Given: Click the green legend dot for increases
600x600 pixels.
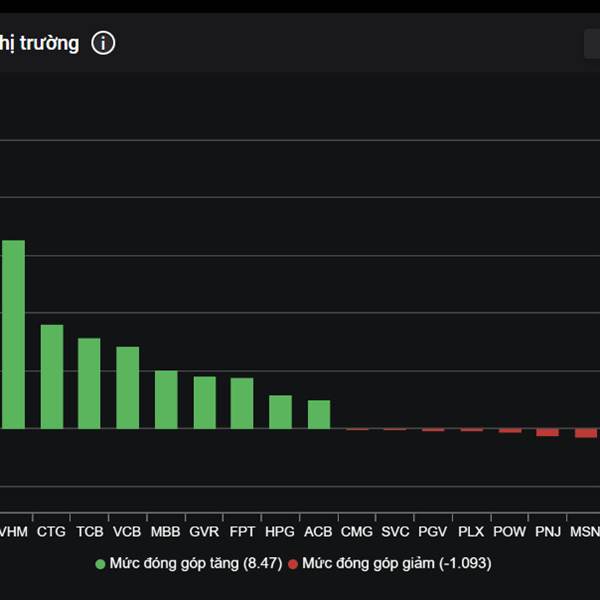Looking at the screenshot, I should click(x=100, y=564).
